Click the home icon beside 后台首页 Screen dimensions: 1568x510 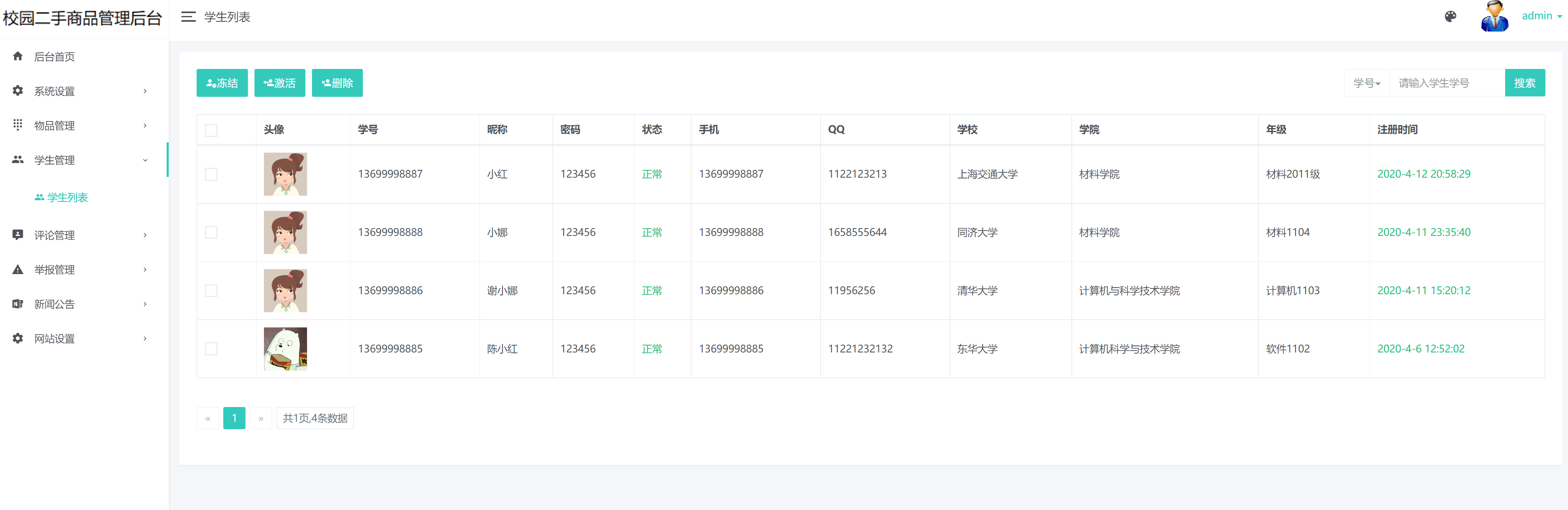[x=18, y=56]
